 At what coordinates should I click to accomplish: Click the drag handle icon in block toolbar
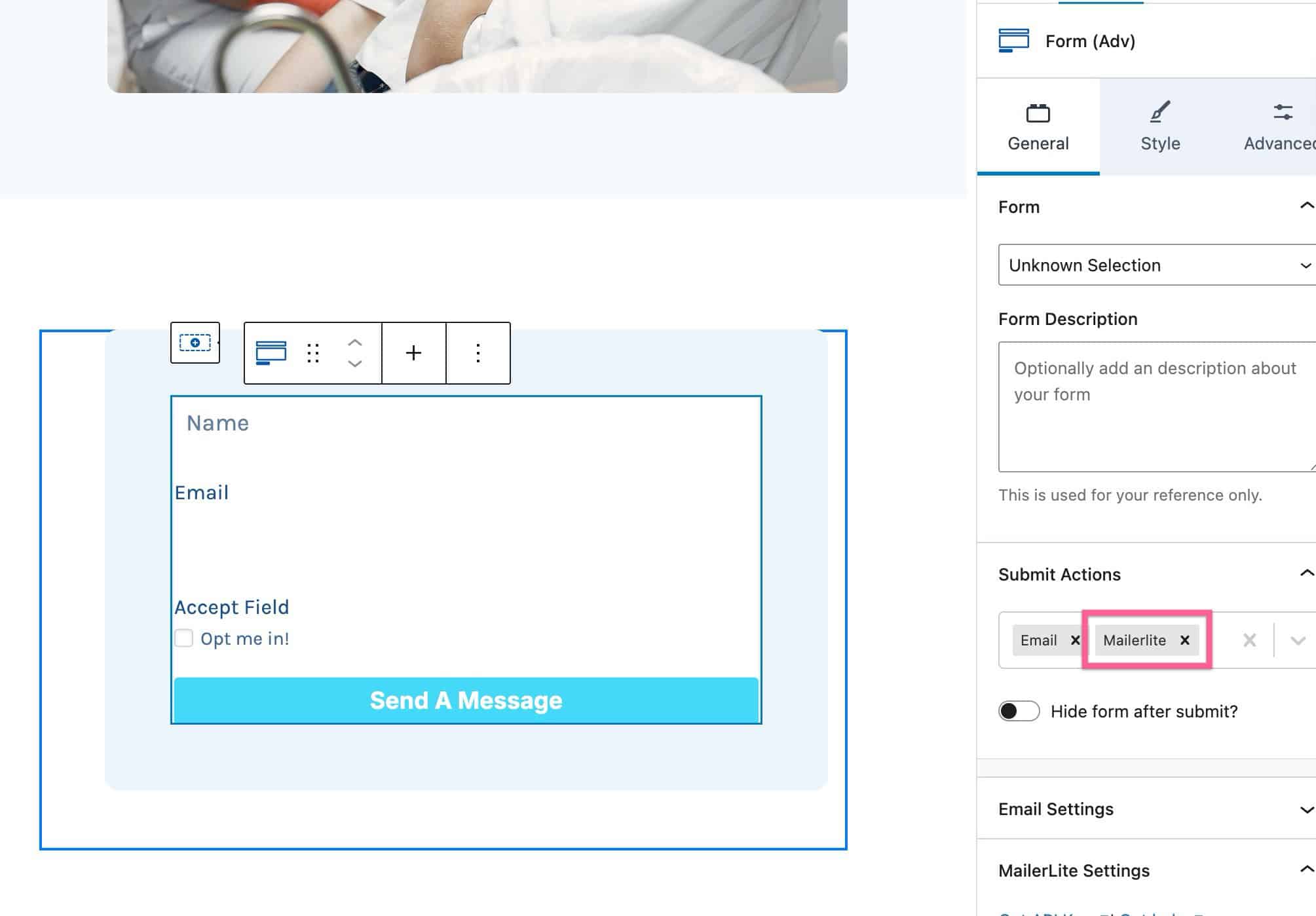click(313, 353)
